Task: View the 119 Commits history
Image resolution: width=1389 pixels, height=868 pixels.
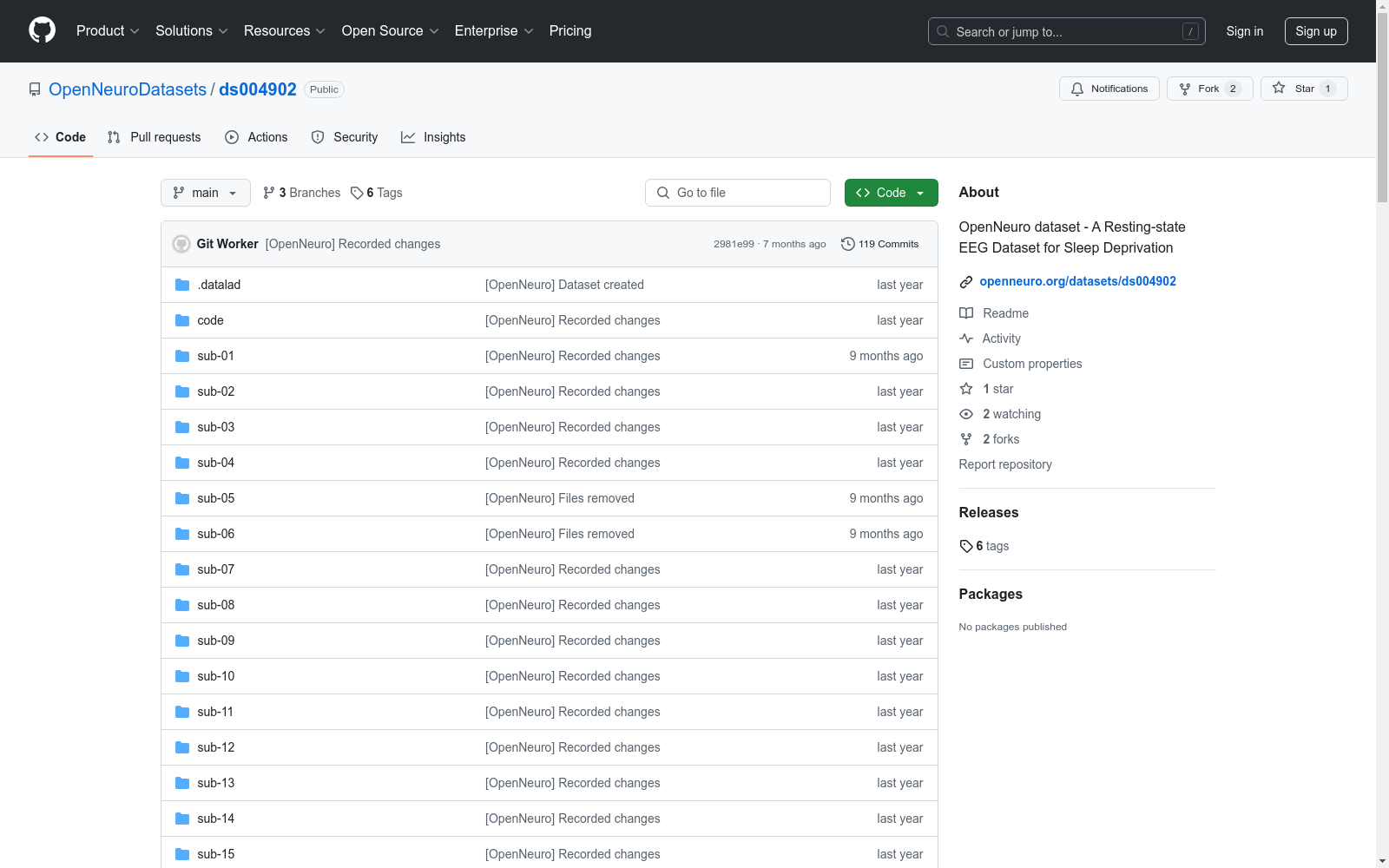Action: point(880,244)
